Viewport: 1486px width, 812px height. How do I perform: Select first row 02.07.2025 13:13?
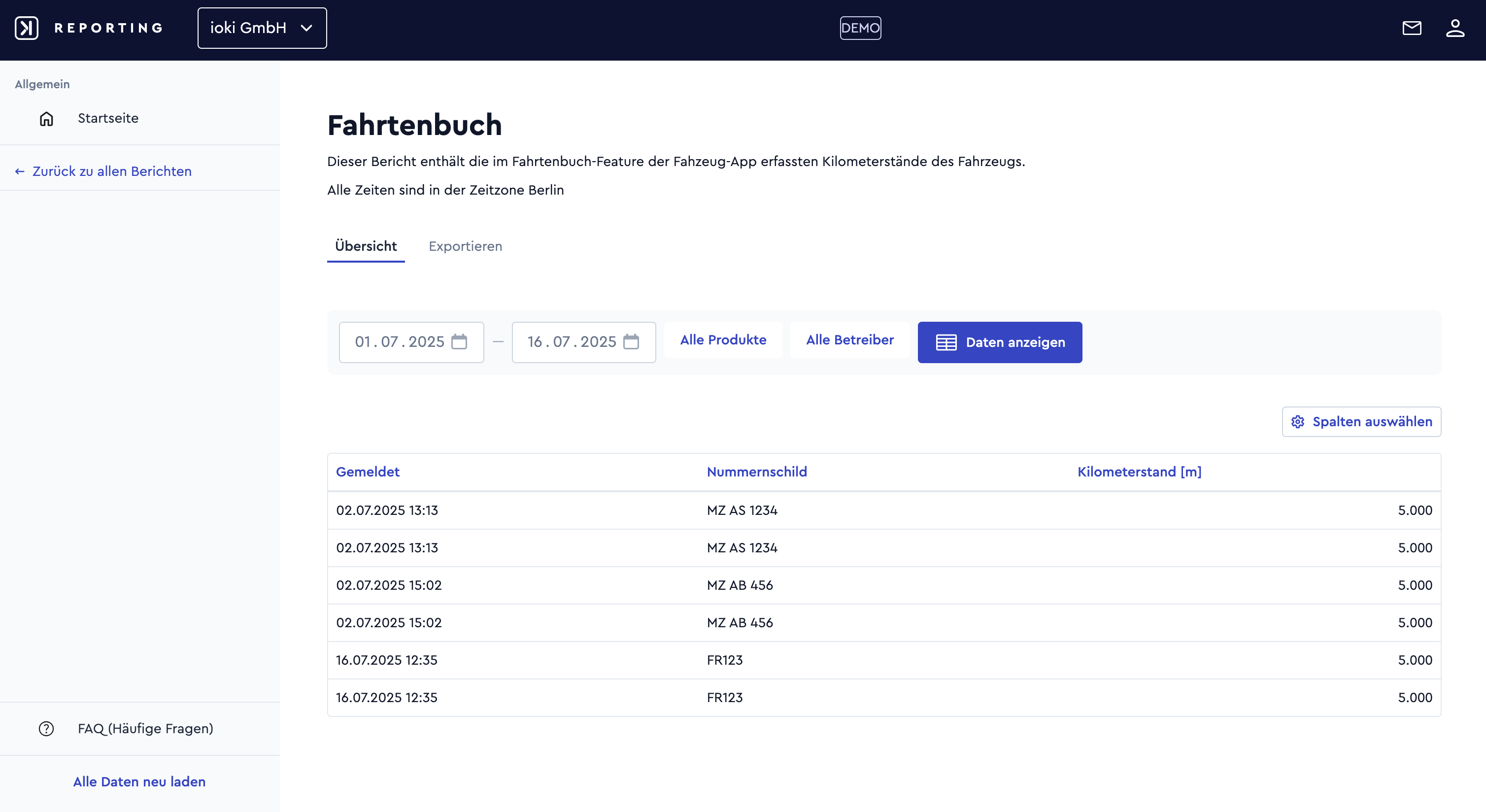tap(884, 510)
